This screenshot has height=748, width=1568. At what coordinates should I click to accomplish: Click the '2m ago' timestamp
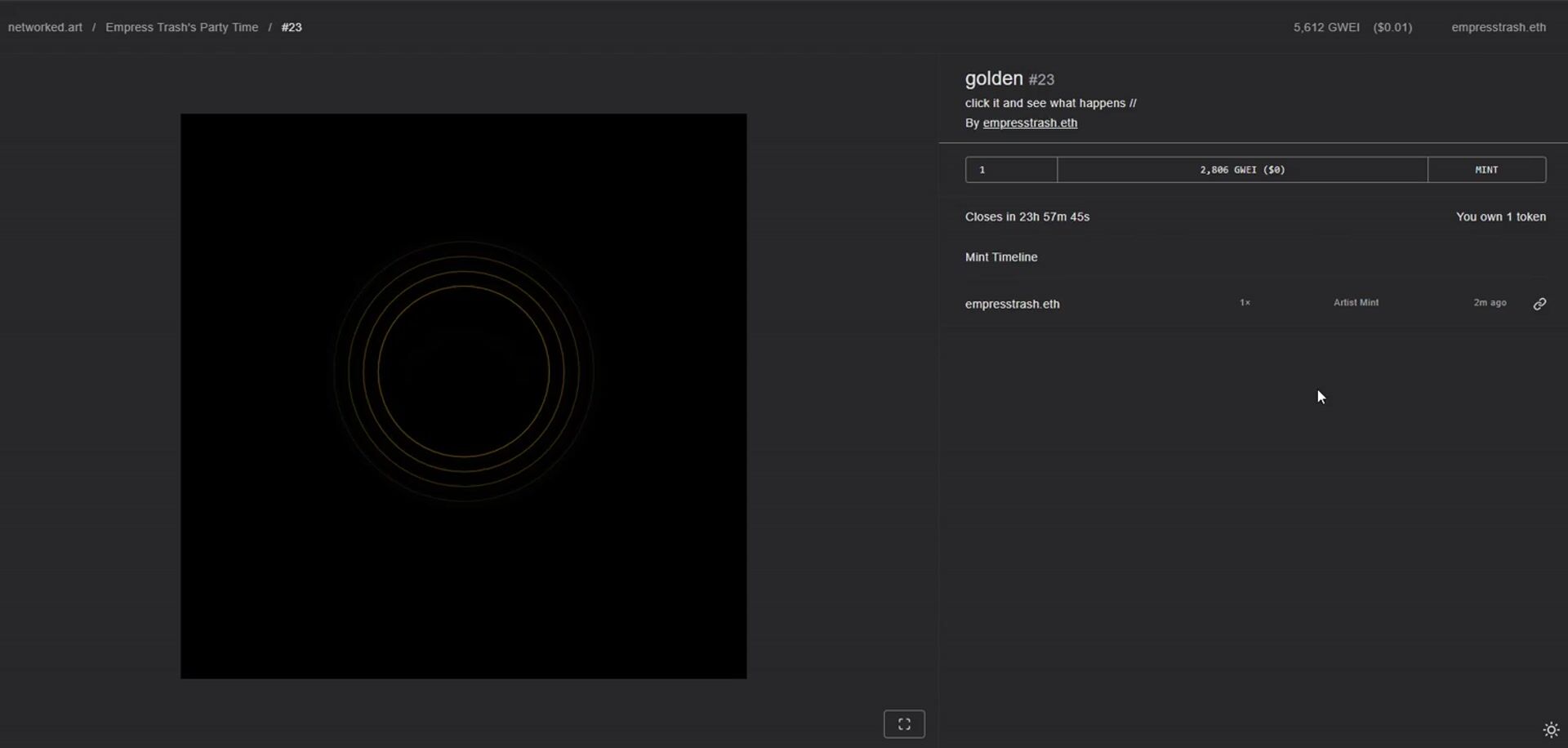1490,302
